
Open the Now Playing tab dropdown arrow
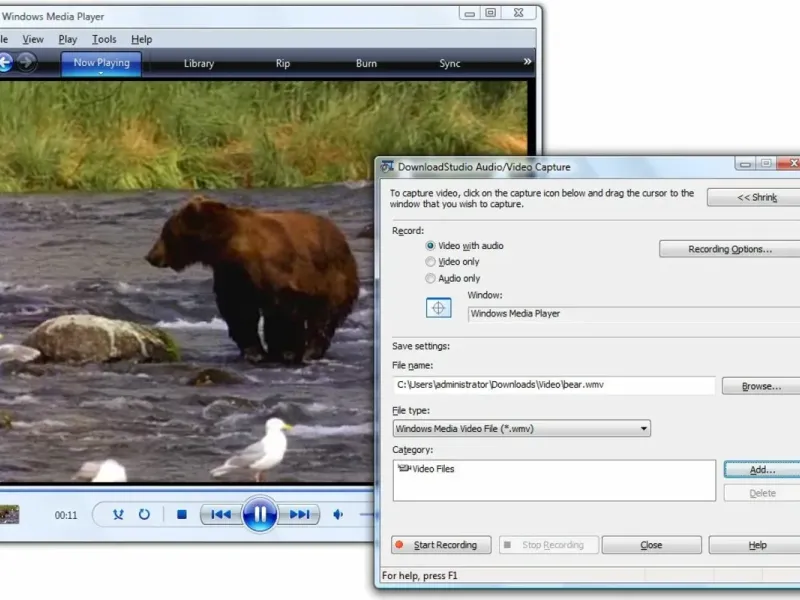pos(100,73)
